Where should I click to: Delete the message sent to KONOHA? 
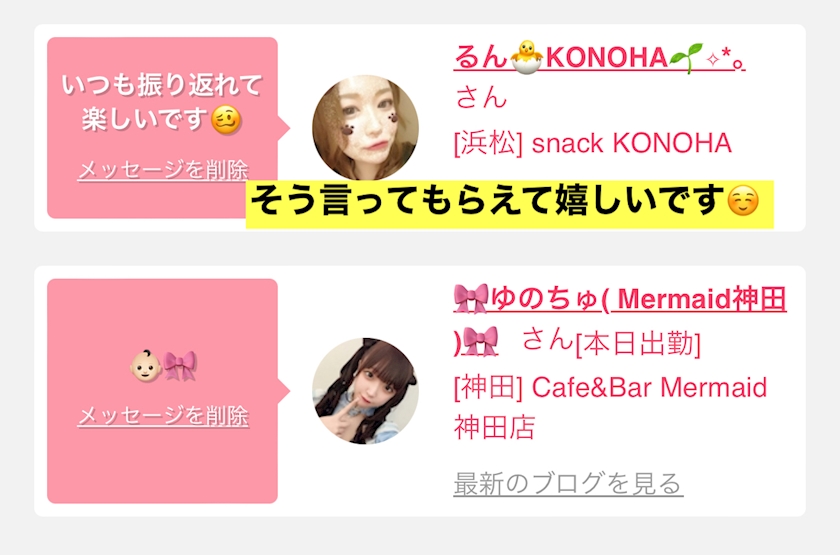pos(163,171)
